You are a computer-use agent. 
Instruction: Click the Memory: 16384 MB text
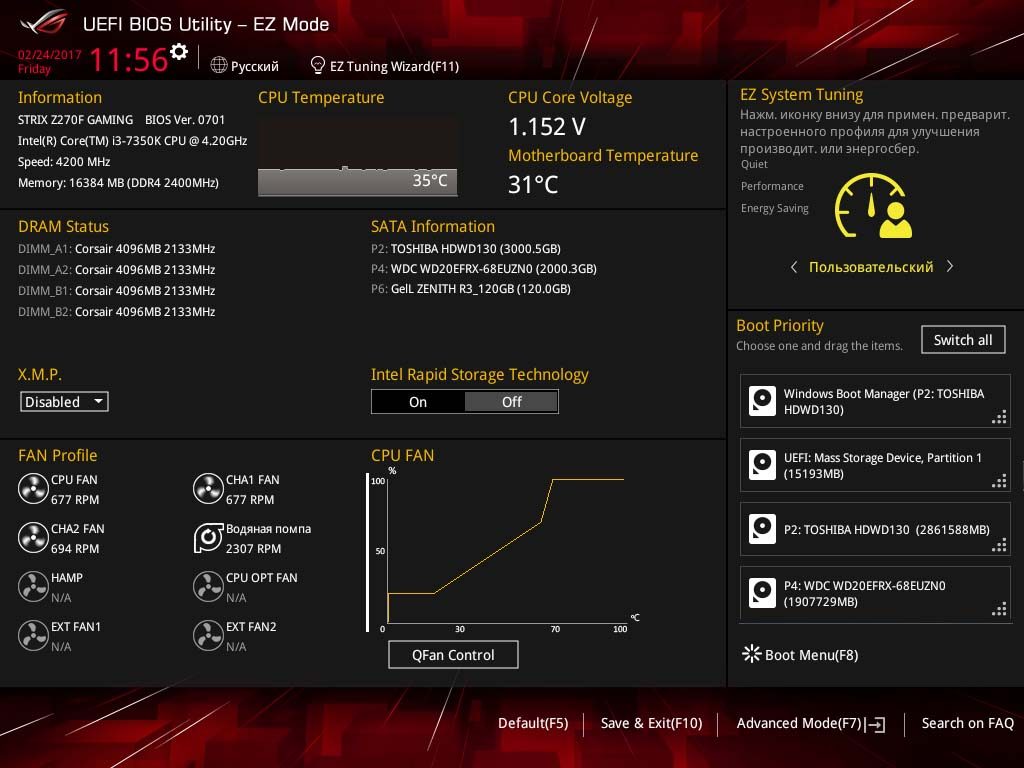pos(118,183)
